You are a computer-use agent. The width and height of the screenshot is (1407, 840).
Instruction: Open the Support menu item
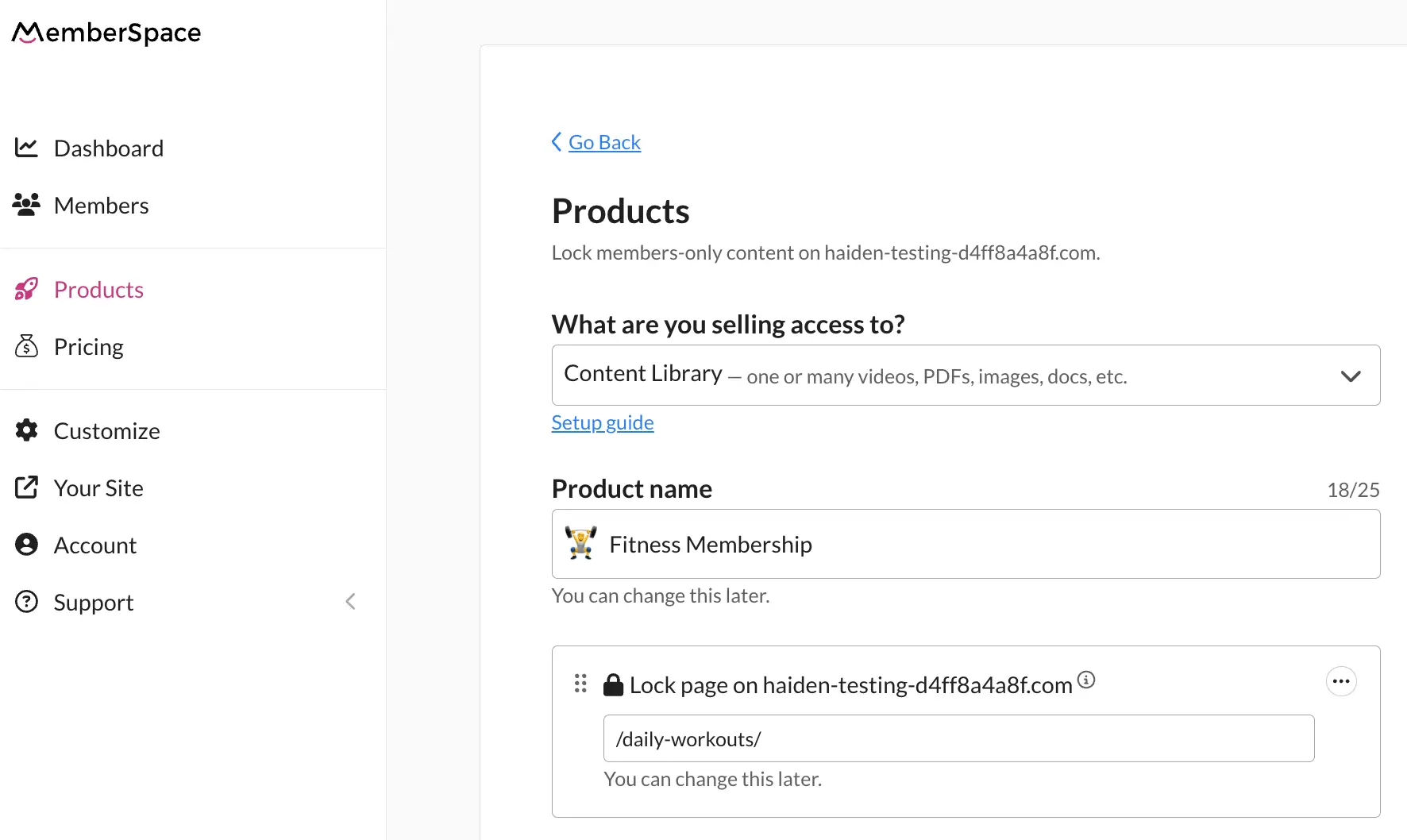click(x=94, y=603)
